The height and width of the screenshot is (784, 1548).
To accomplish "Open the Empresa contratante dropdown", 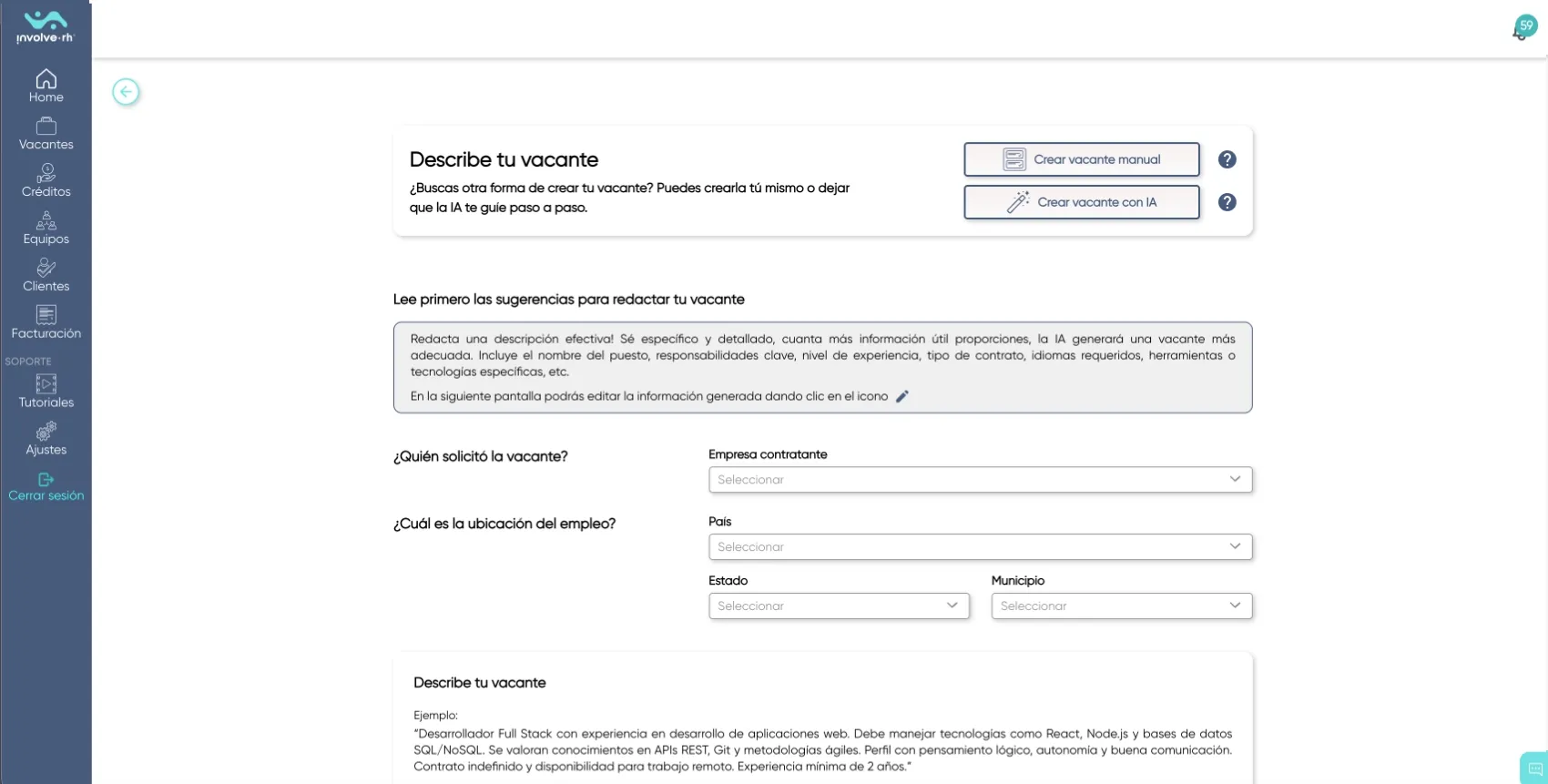I will [x=981, y=480].
